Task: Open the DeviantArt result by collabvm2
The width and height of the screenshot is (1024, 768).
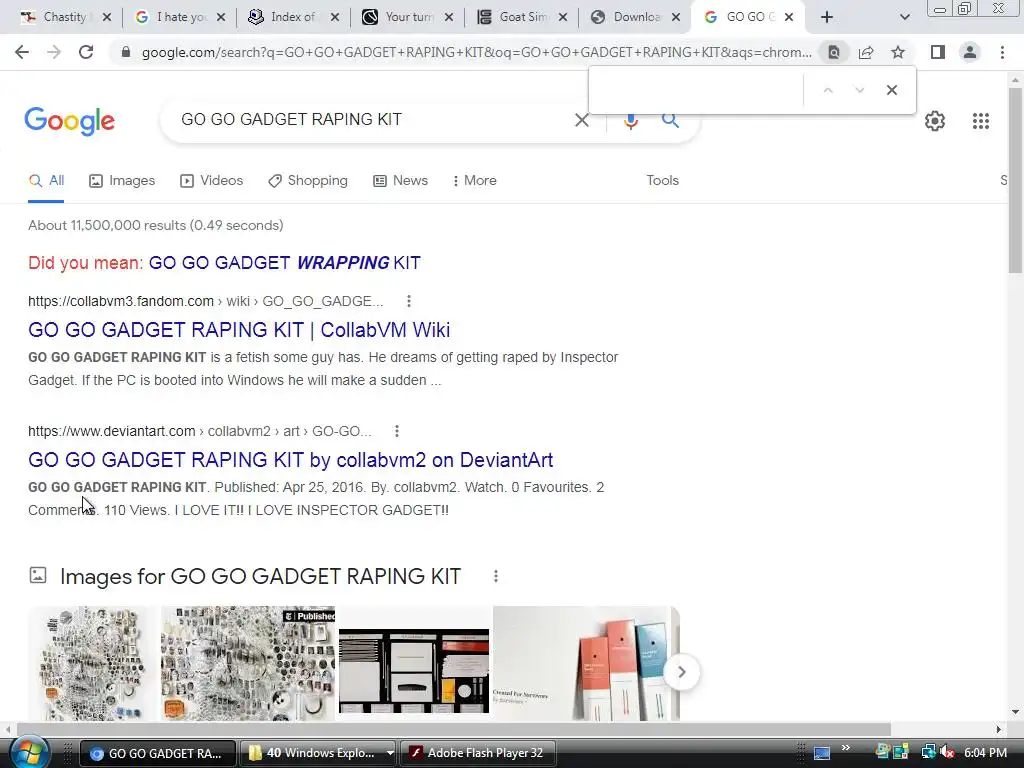Action: (x=291, y=460)
